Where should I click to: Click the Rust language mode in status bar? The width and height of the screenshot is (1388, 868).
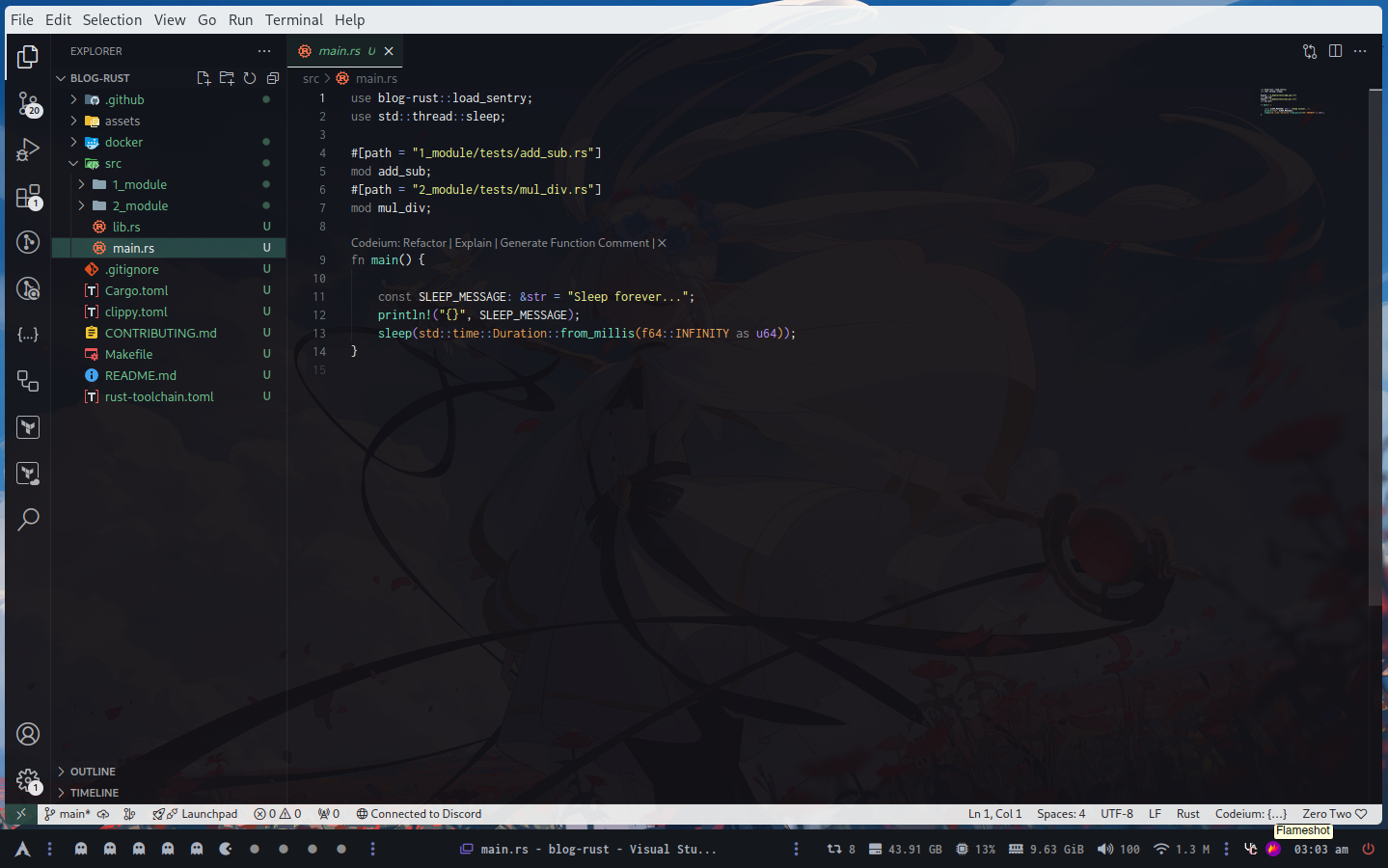click(1187, 814)
